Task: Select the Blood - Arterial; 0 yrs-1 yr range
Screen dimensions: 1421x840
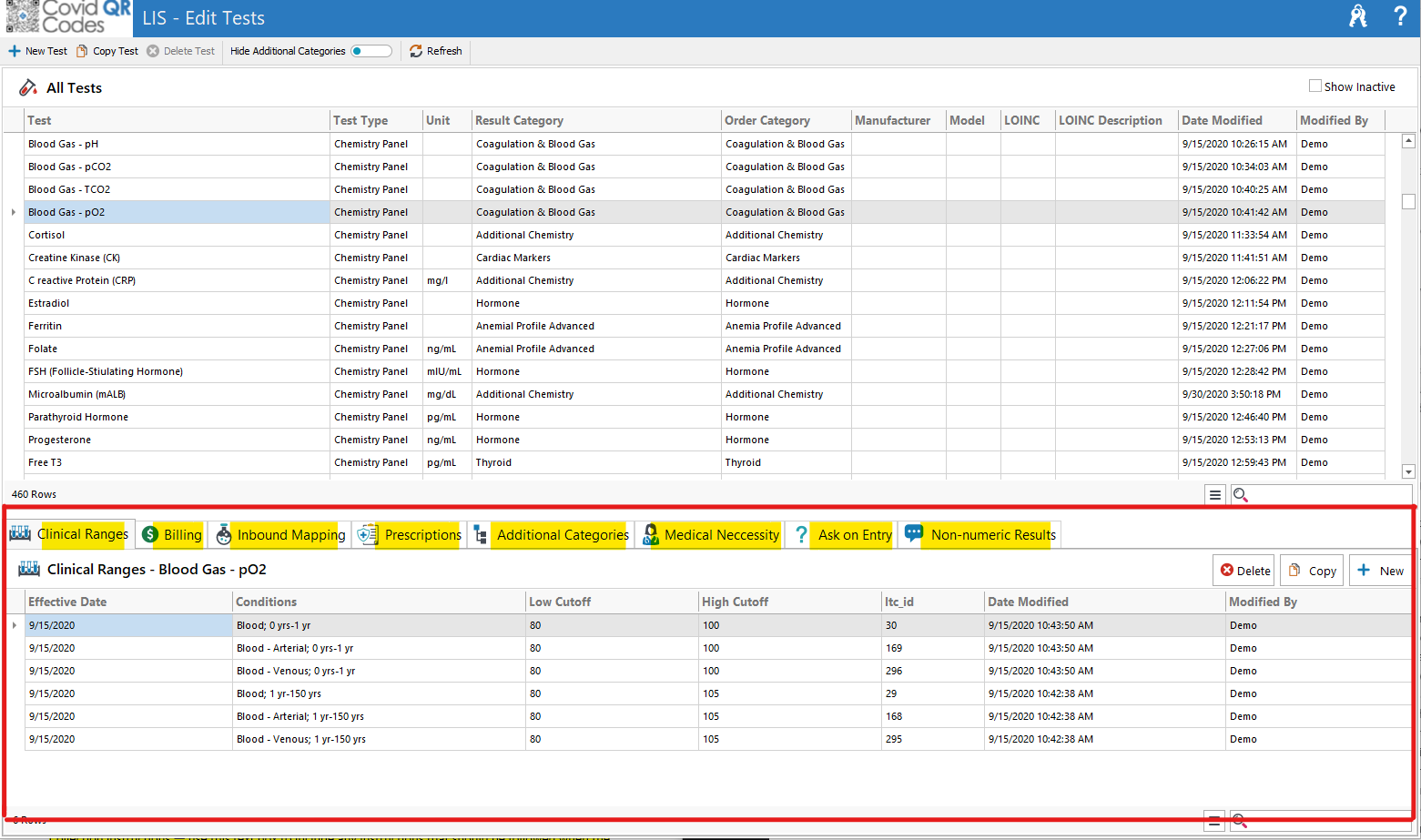Action: (717, 648)
